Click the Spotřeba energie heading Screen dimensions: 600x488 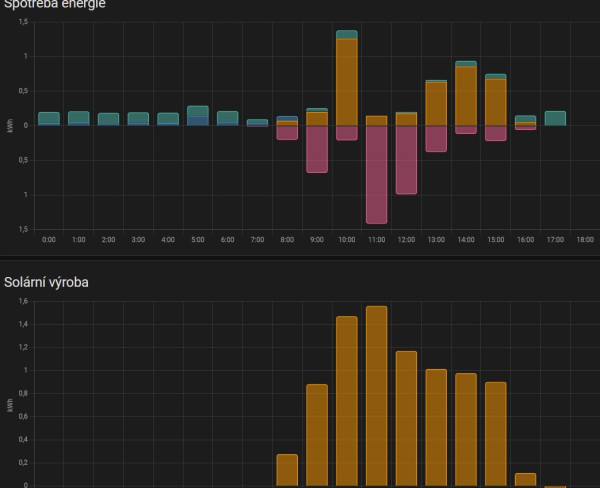tap(55, 4)
